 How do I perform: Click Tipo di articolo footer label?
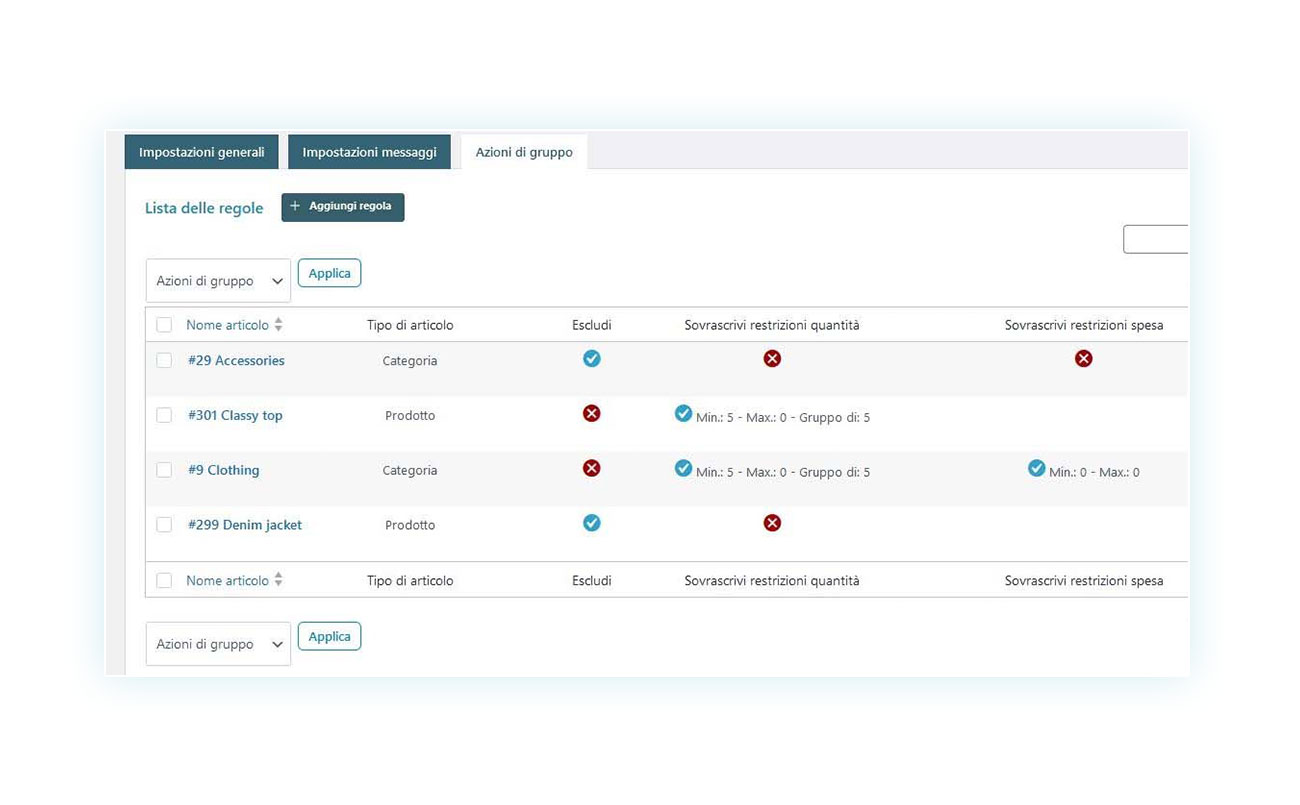410,580
